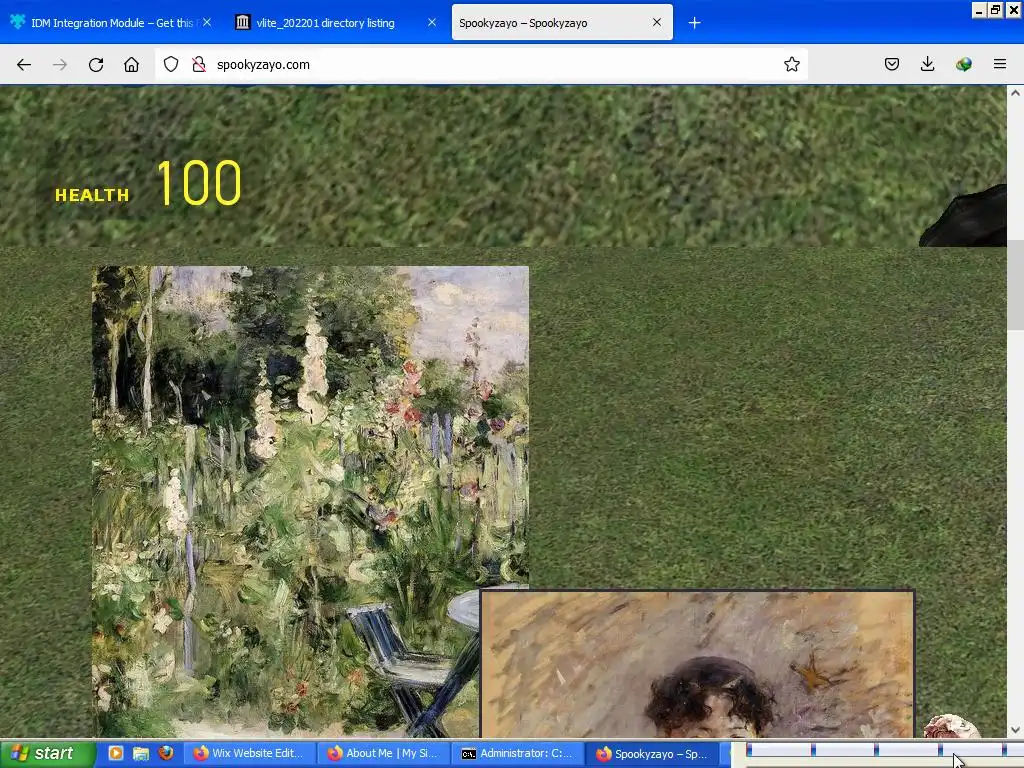The height and width of the screenshot is (768, 1024).
Task: Click the page scrollbar down arrow
Action: coord(1015,730)
